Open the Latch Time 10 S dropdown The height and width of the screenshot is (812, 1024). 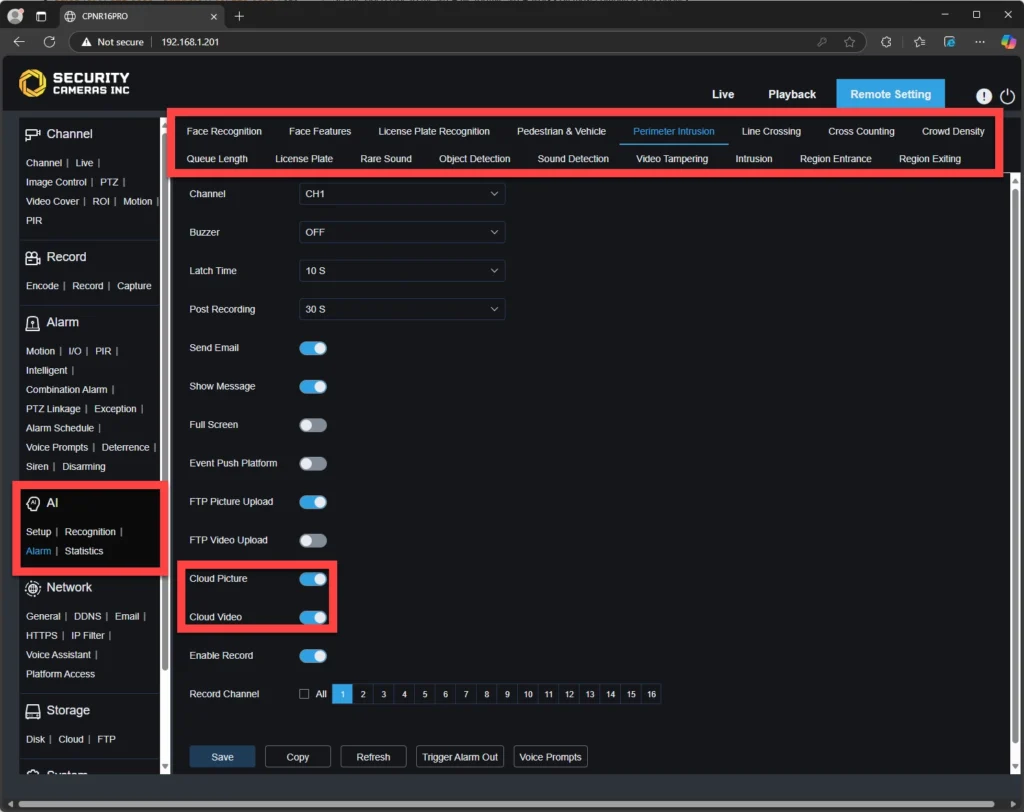click(x=402, y=271)
